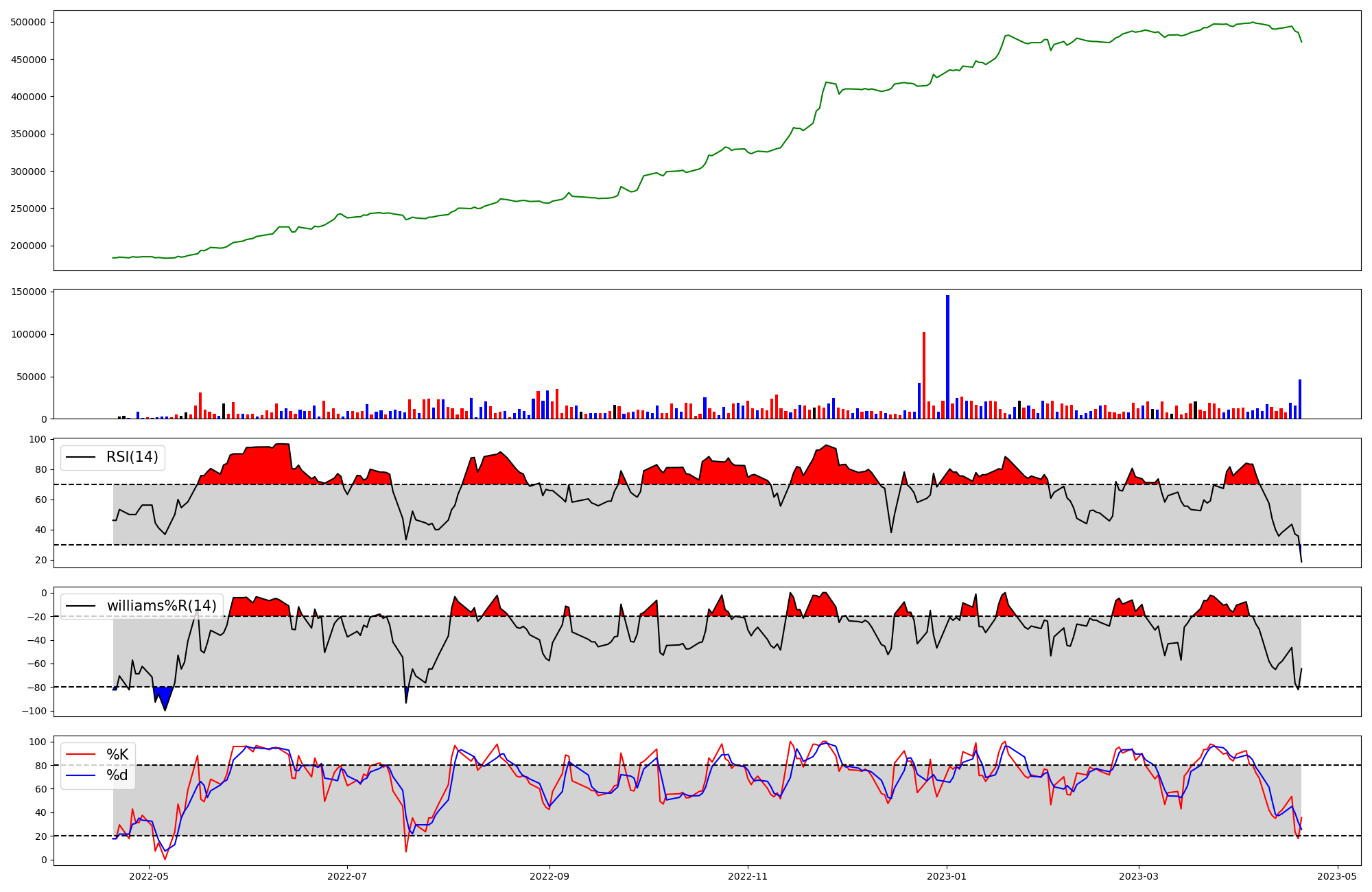1372x892 pixels.
Task: Click the 2023-03 x-axis date label
Action: (x=1139, y=876)
